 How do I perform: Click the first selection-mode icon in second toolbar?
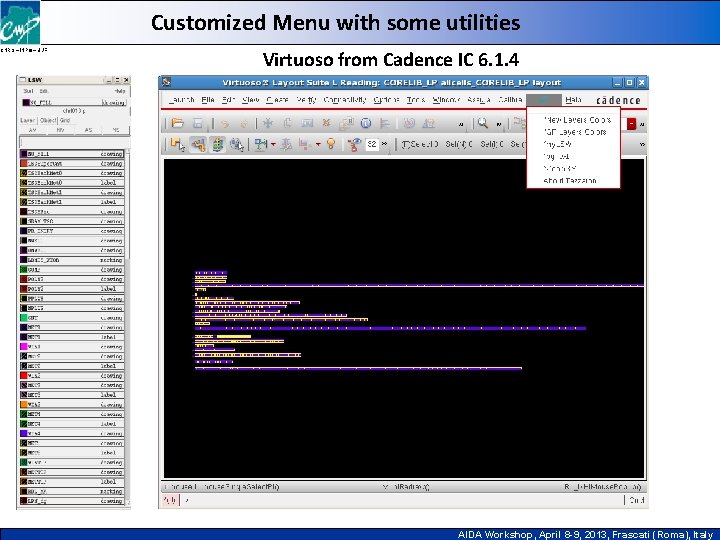click(x=177, y=145)
